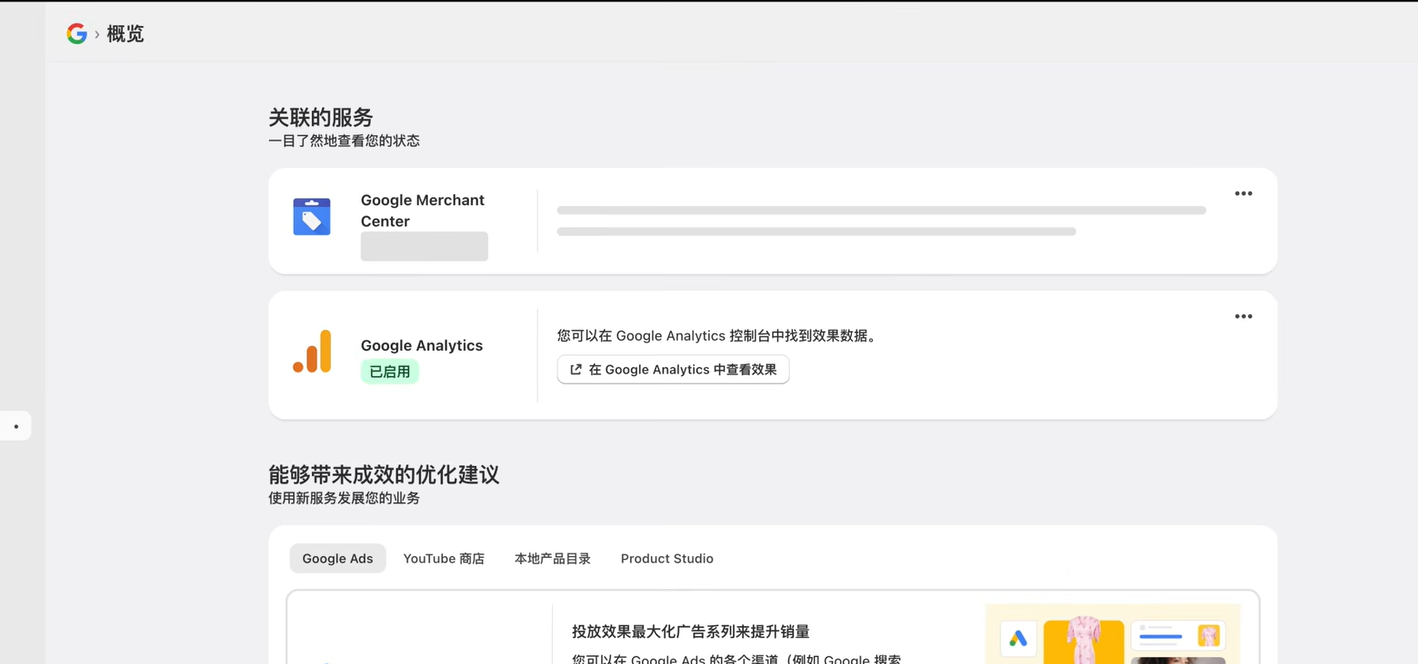Open the Google Merchant Center more options menu

pos(1243,194)
